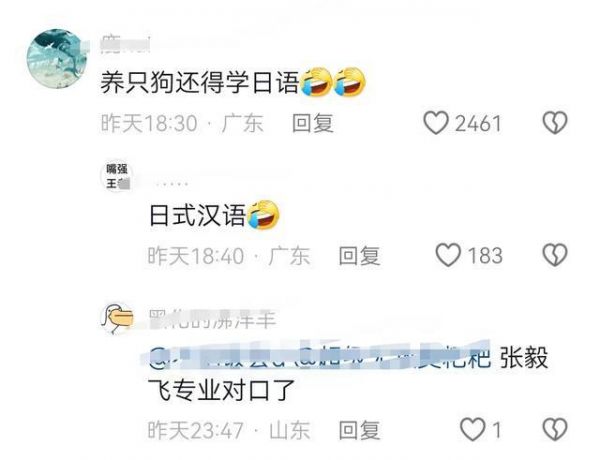Reply to the 18:30 广东 comment
This screenshot has height=460, width=600.
click(x=313, y=123)
